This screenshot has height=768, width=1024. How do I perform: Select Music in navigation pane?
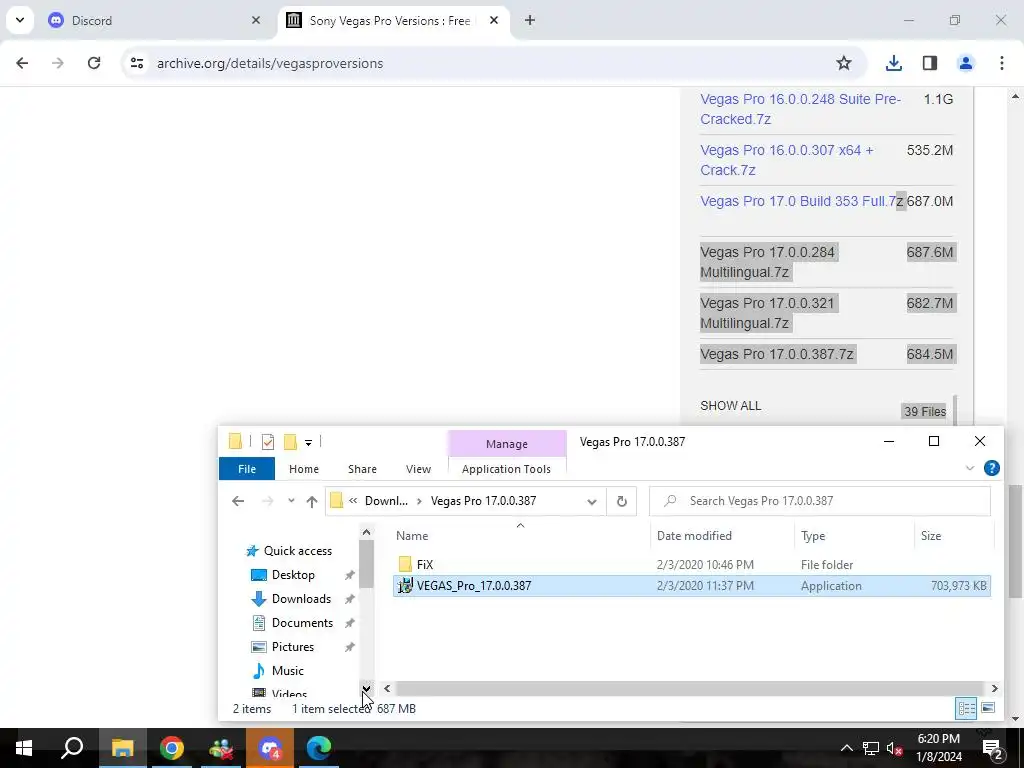point(287,671)
